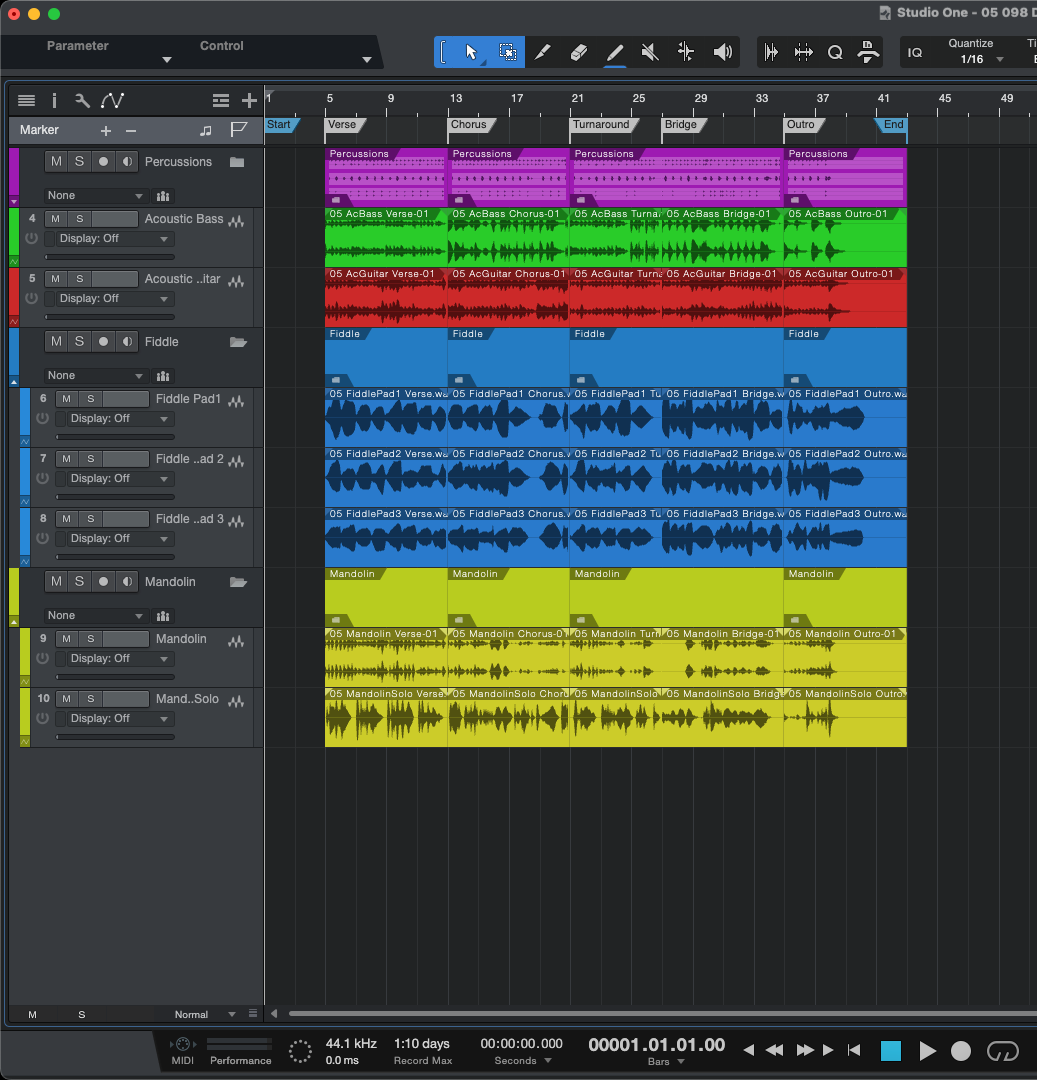This screenshot has width=1037, height=1080.
Task: Click the Percussions folder icon
Action: click(237, 162)
